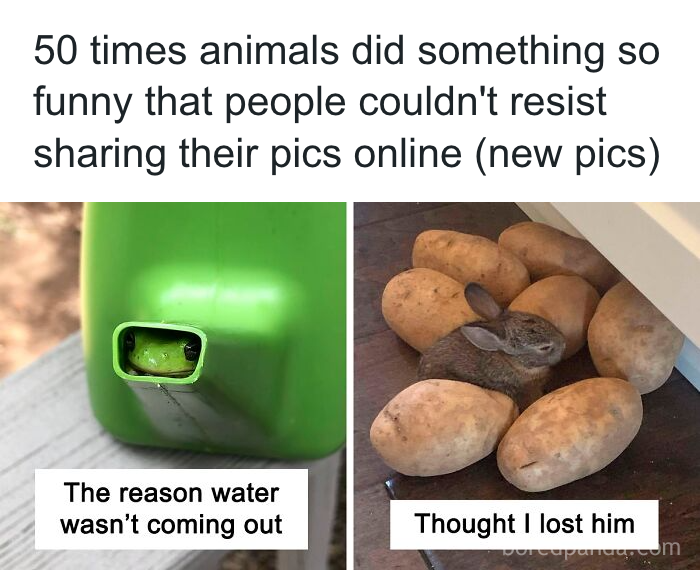Viewport: 700px width, 570px height.
Task: Click the word "funny" in the headline
Action: coord(83,102)
